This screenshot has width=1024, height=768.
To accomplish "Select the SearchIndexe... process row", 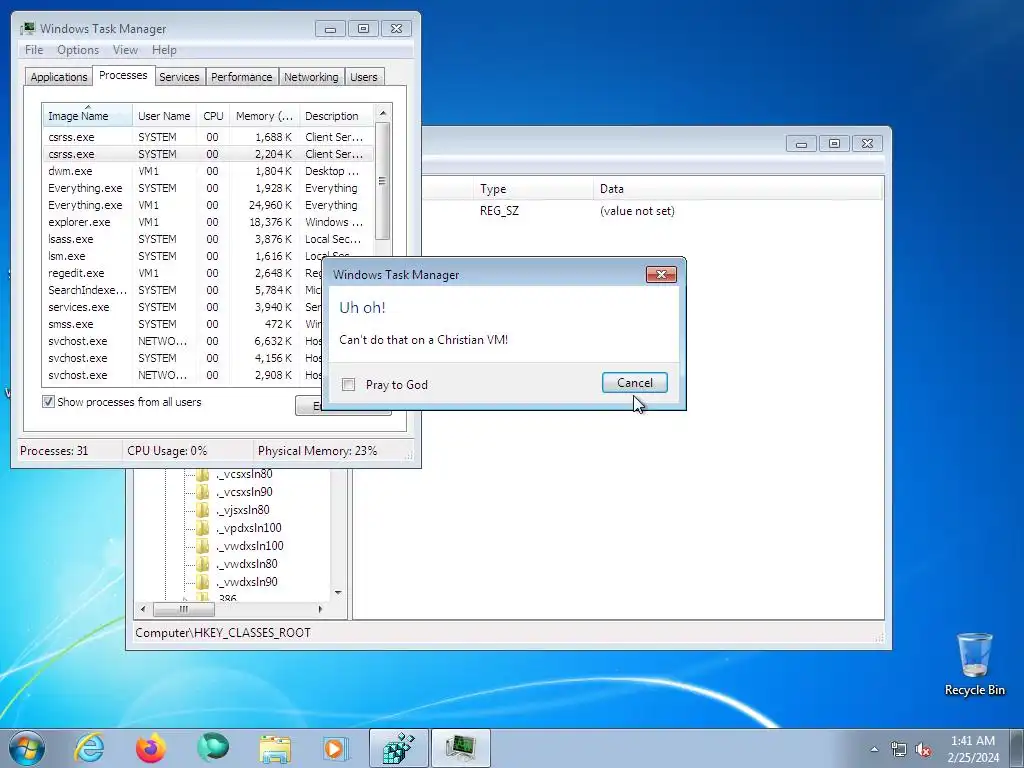I will click(x=183, y=290).
